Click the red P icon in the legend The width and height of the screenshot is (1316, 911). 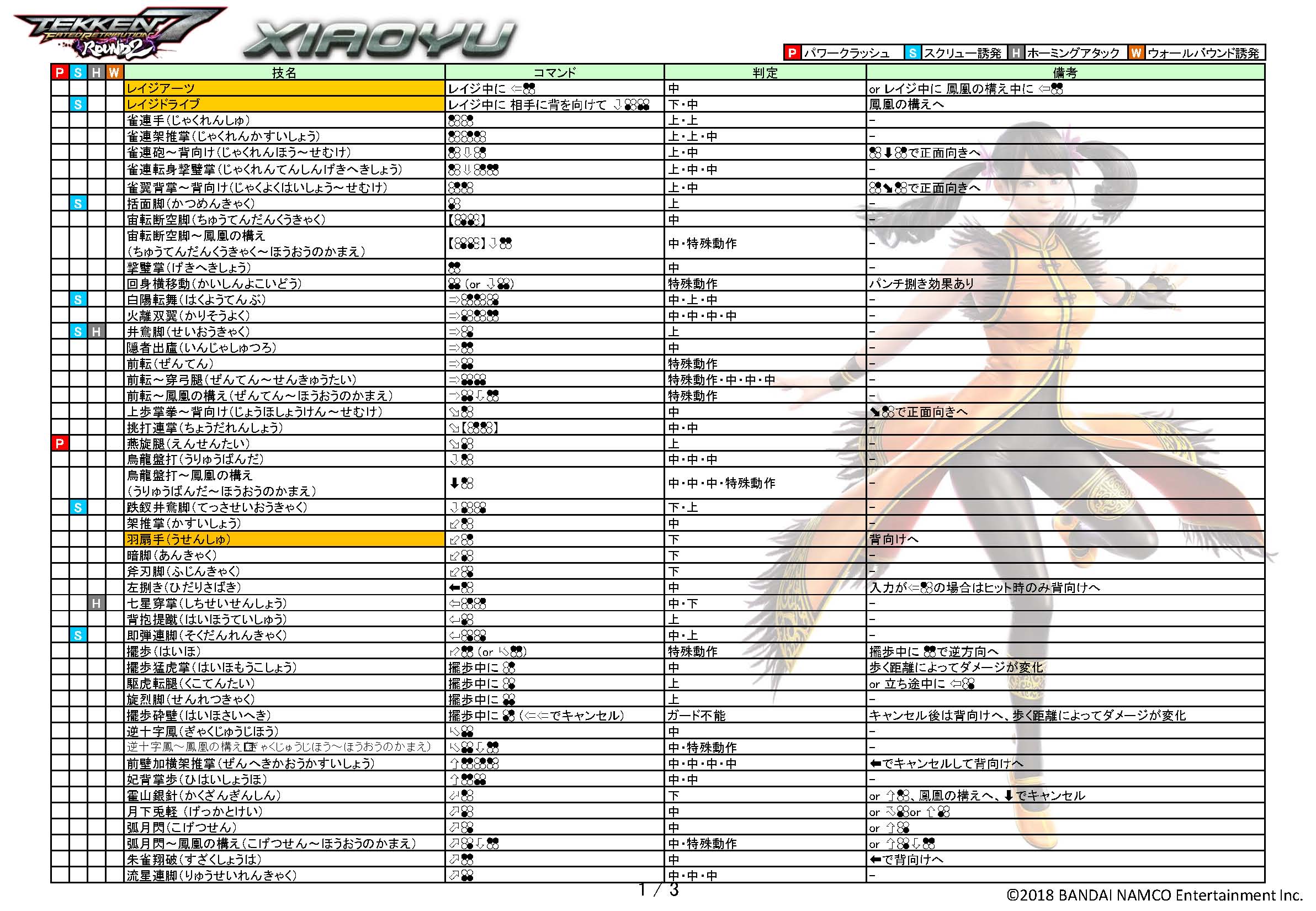[x=792, y=53]
